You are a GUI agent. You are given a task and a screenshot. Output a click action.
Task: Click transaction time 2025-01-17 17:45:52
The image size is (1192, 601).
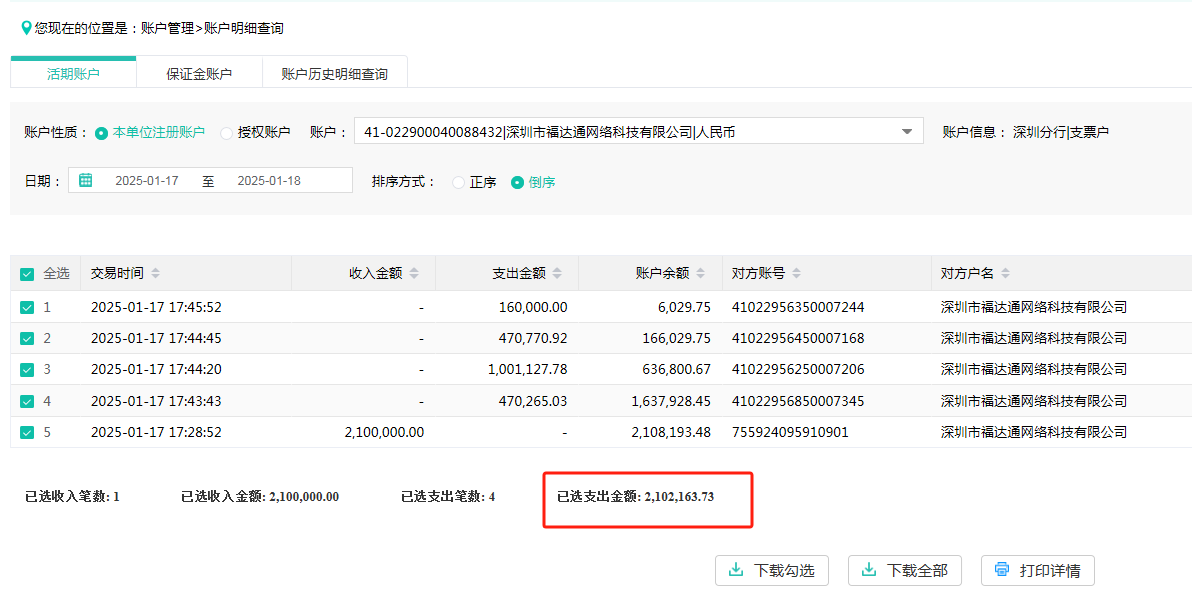pyautogui.click(x=156, y=308)
